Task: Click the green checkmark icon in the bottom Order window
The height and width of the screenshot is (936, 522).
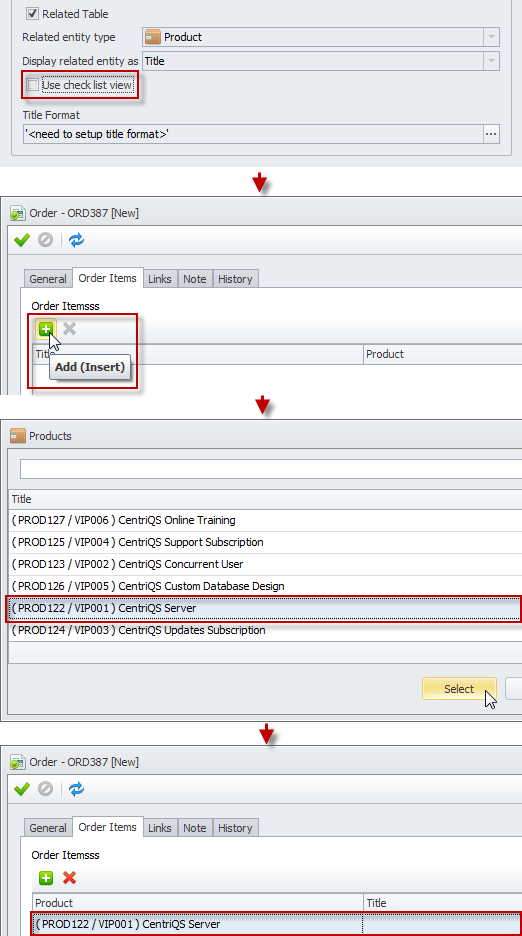Action: (22, 789)
